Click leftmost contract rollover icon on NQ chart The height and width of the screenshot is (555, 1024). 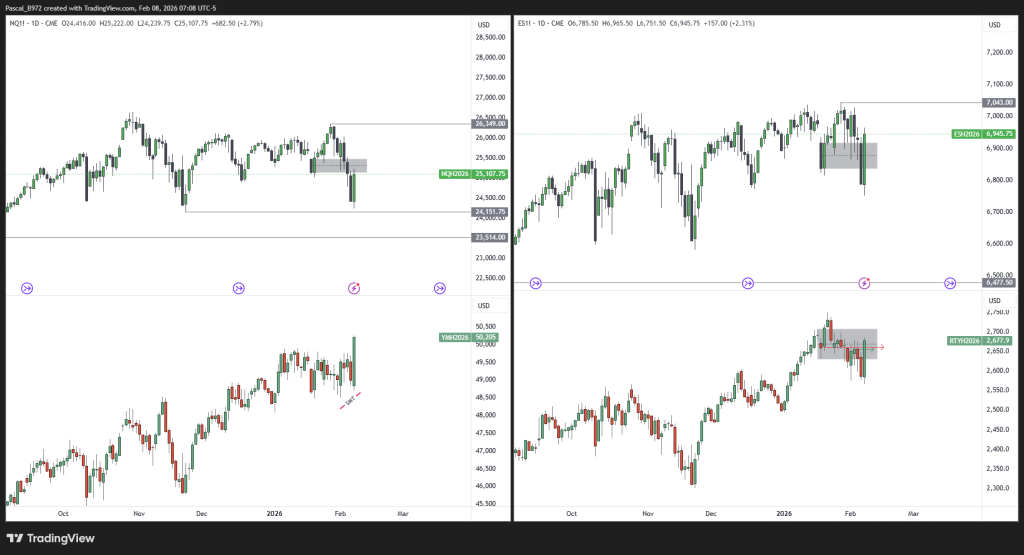(x=27, y=288)
